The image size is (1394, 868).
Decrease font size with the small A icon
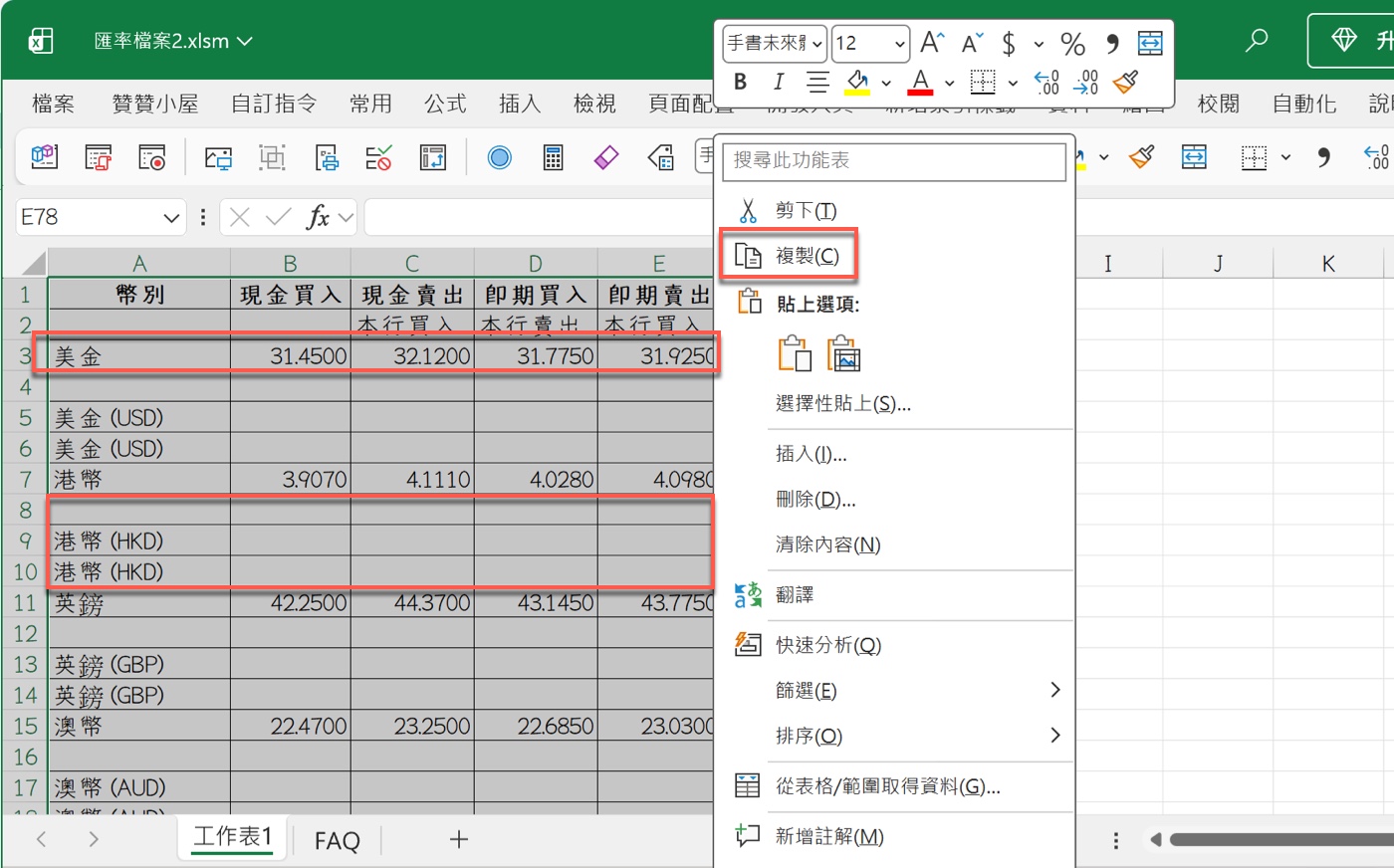coord(972,43)
